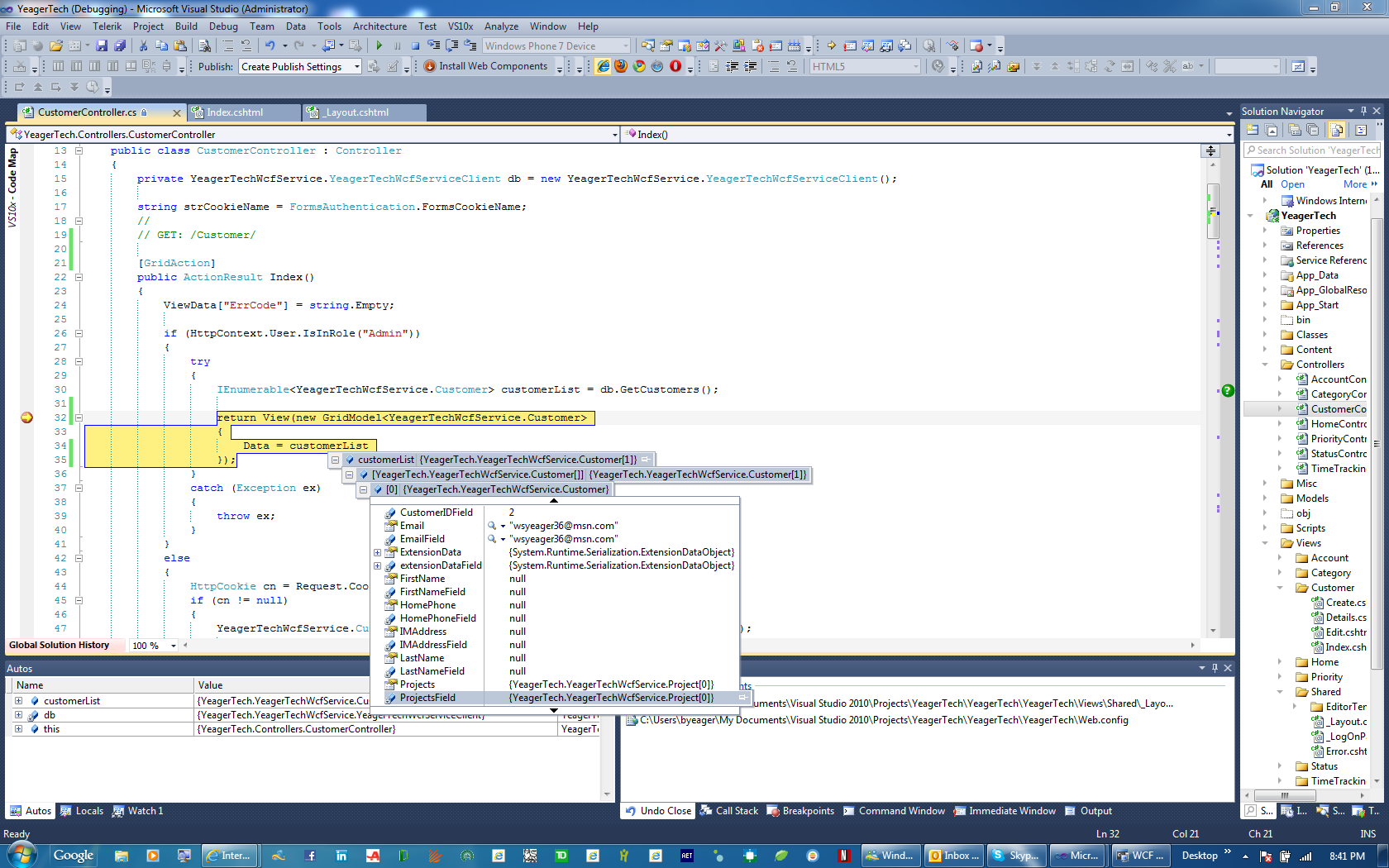The image size is (1389, 868).
Task: Open the 100 % zoom level combo box
Action: click(x=155, y=646)
